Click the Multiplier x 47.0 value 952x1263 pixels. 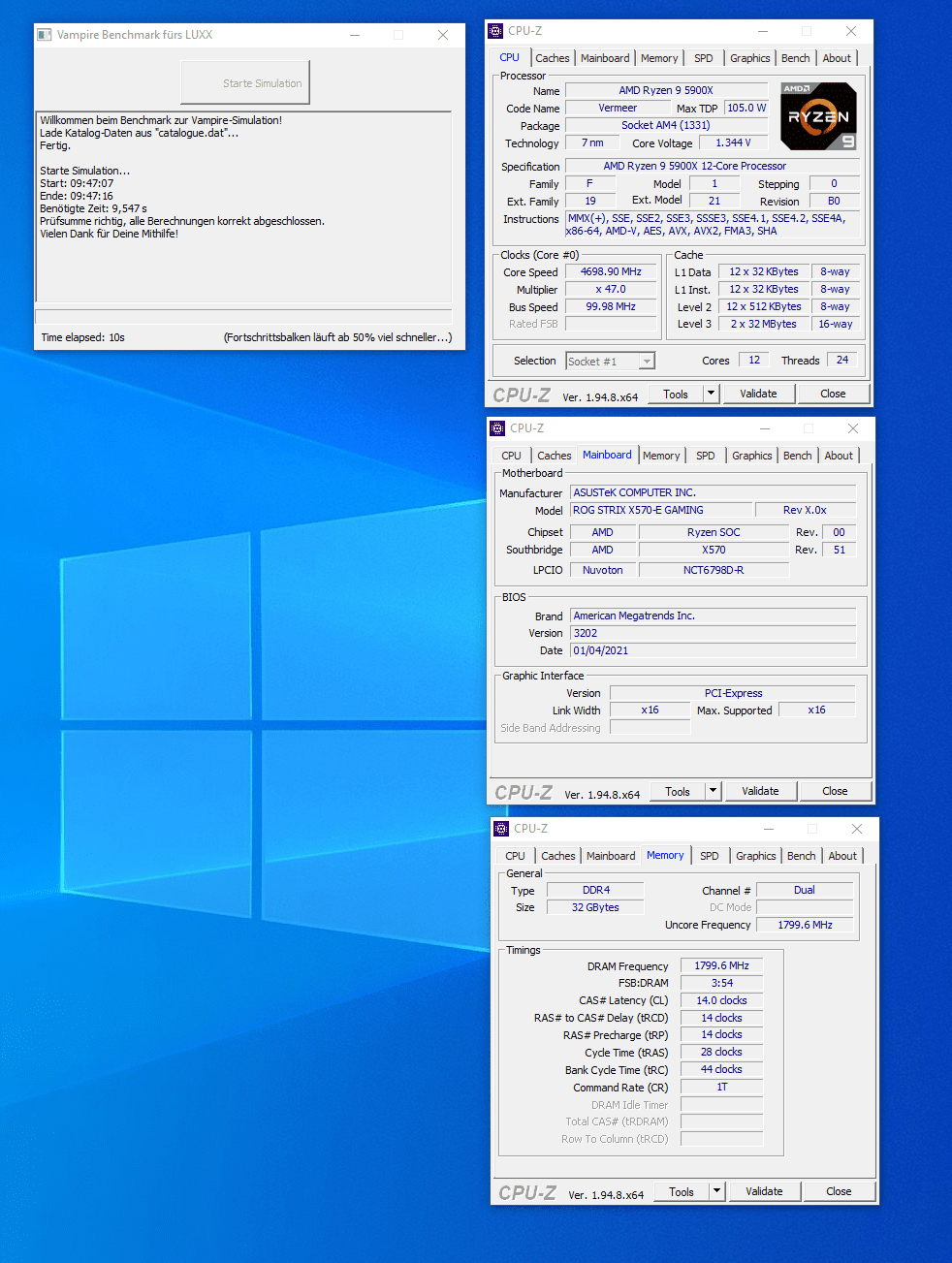611,289
